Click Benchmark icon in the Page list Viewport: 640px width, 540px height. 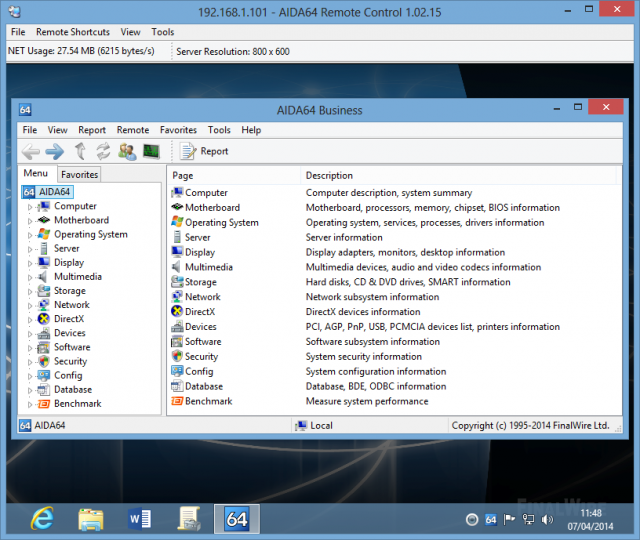[x=177, y=401]
